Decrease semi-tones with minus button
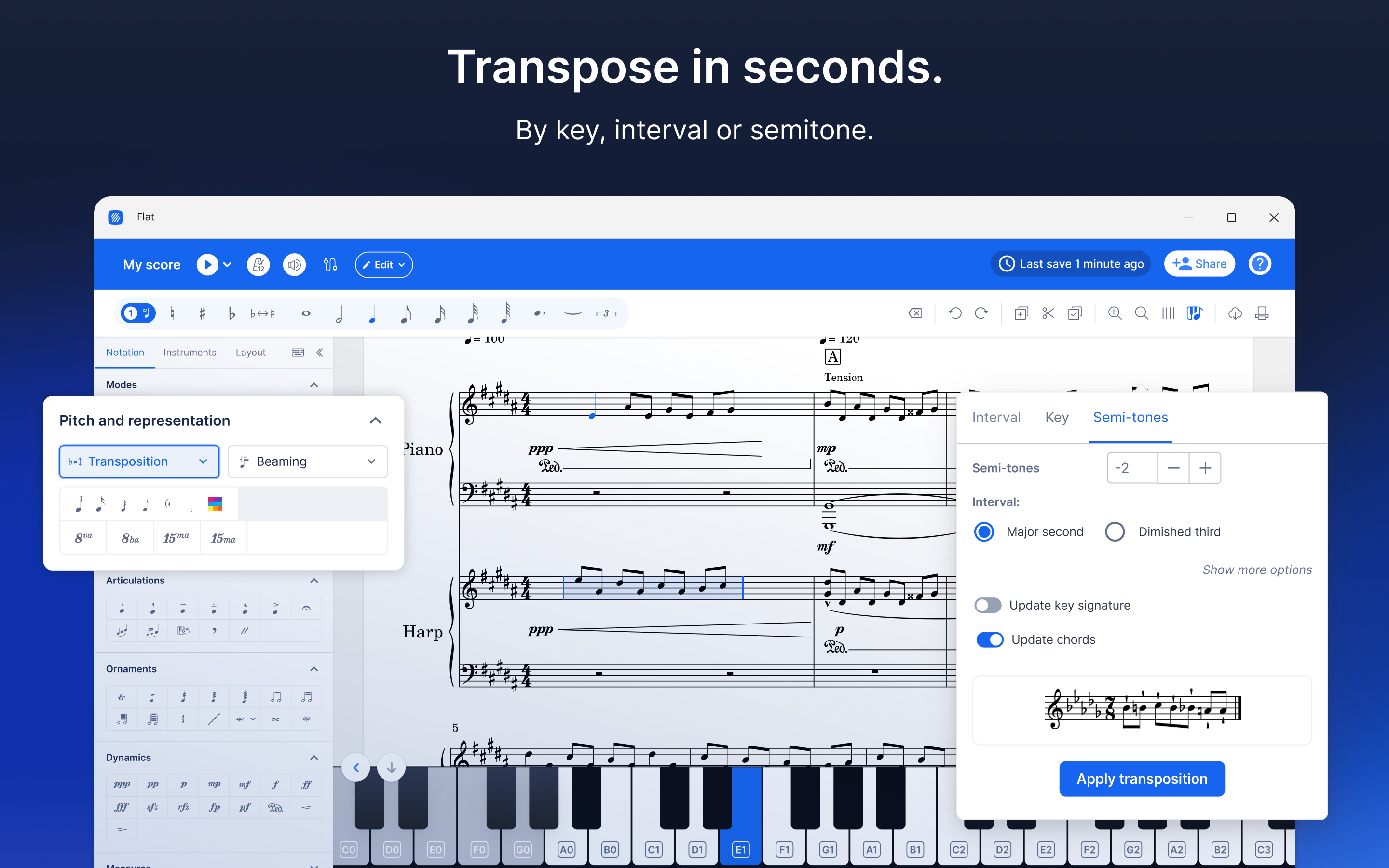This screenshot has width=1389, height=868. (x=1173, y=468)
